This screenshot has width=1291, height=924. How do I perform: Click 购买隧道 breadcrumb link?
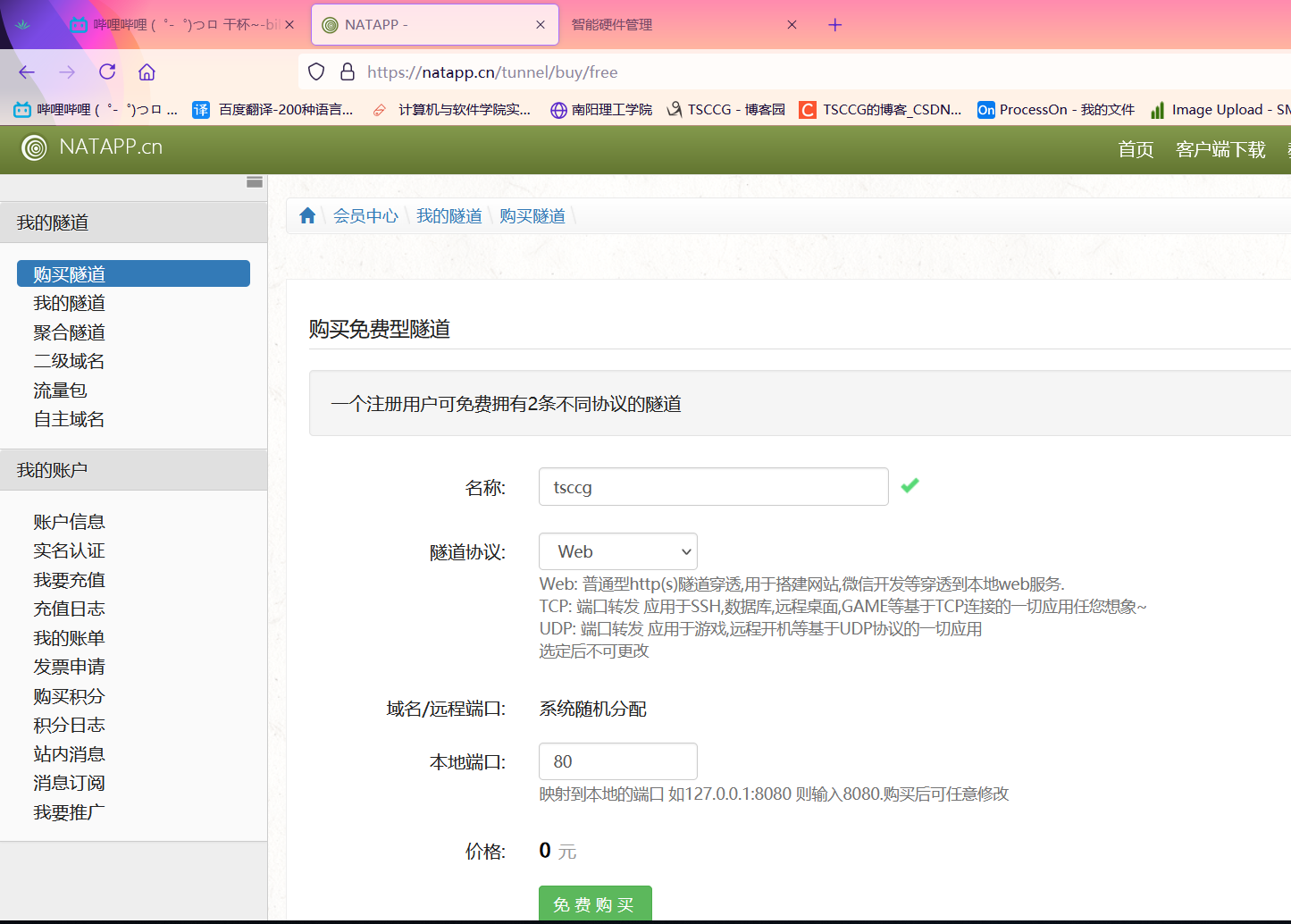pos(532,215)
